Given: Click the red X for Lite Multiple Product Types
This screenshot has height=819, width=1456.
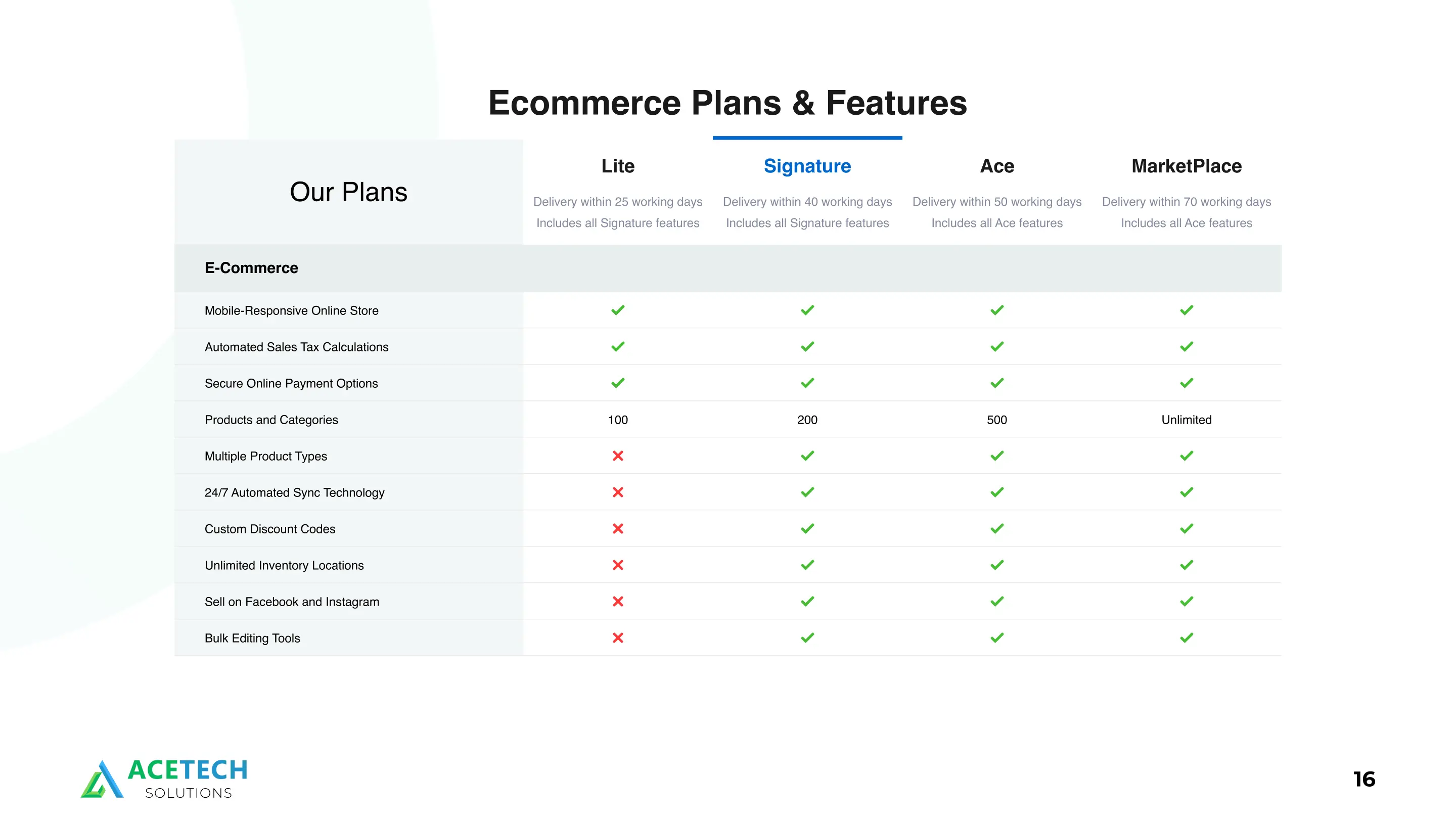Looking at the screenshot, I should 618,456.
